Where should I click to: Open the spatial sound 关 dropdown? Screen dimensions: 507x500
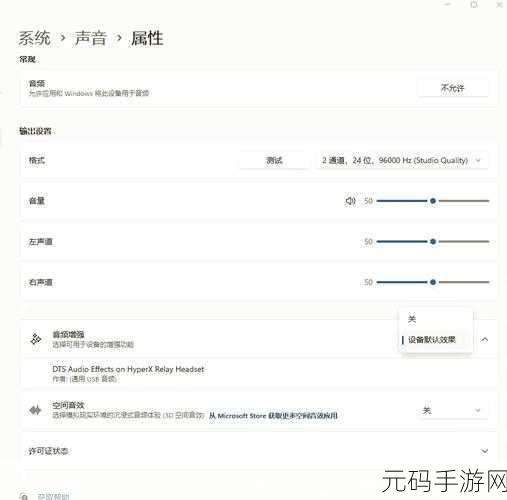pyautogui.click(x=452, y=410)
